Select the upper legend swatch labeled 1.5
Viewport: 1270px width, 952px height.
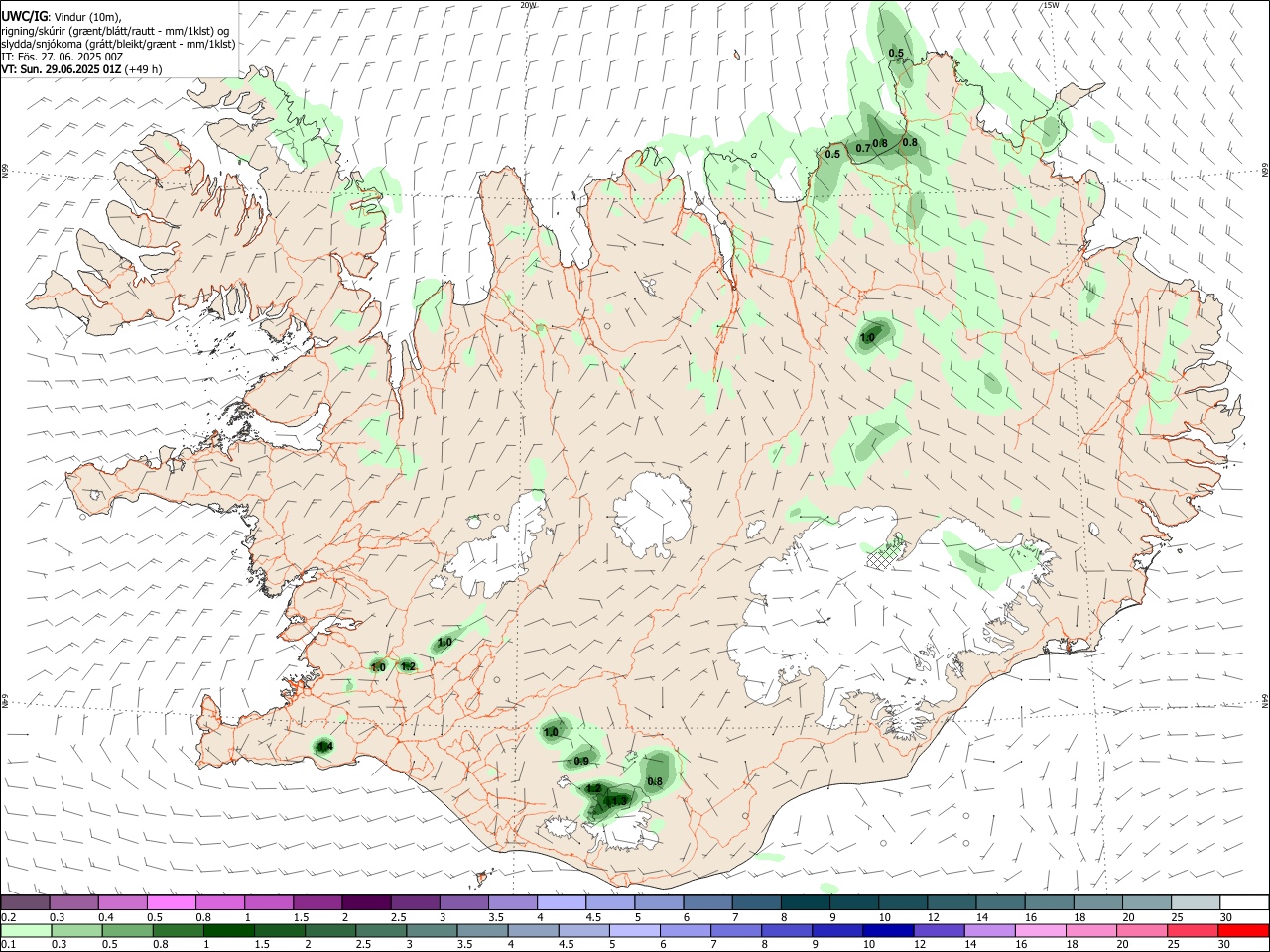317,902
